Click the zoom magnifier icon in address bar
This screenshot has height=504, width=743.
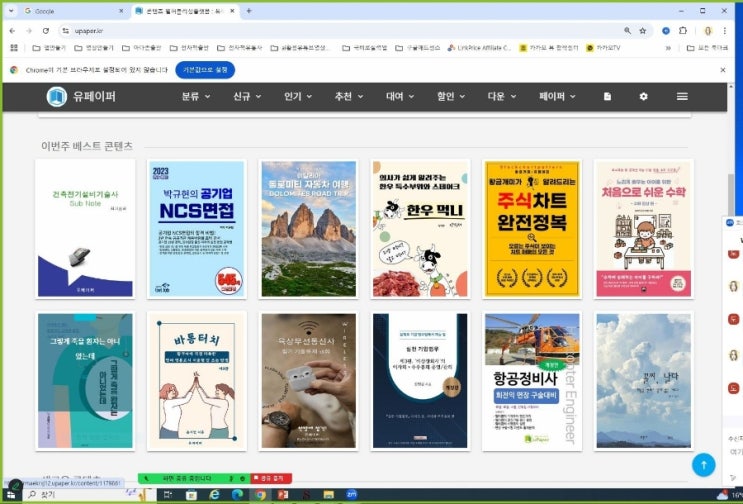(x=627, y=31)
